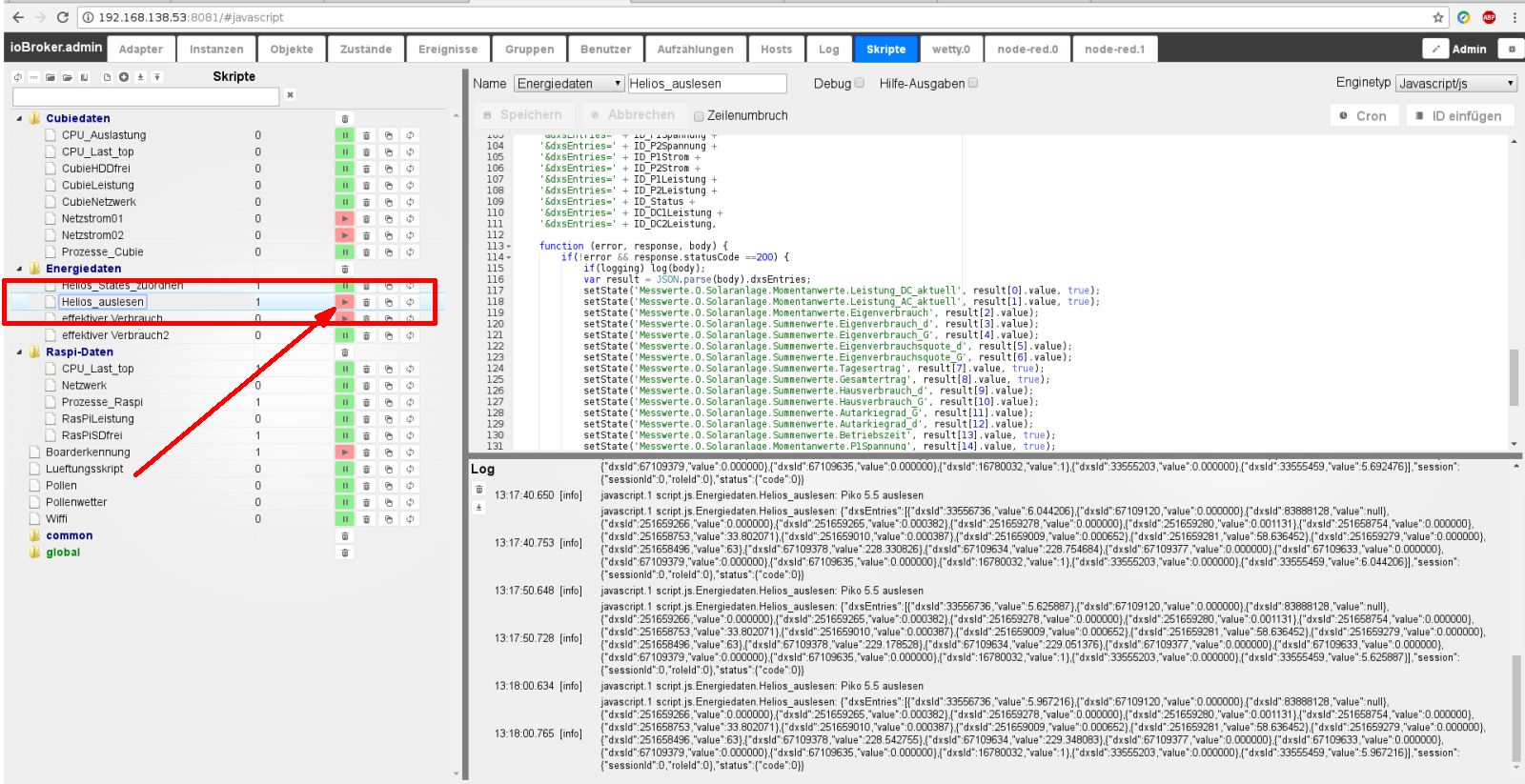Start the Netzstrom01 script
Viewport: 1525px width, 784px height.
click(x=344, y=219)
